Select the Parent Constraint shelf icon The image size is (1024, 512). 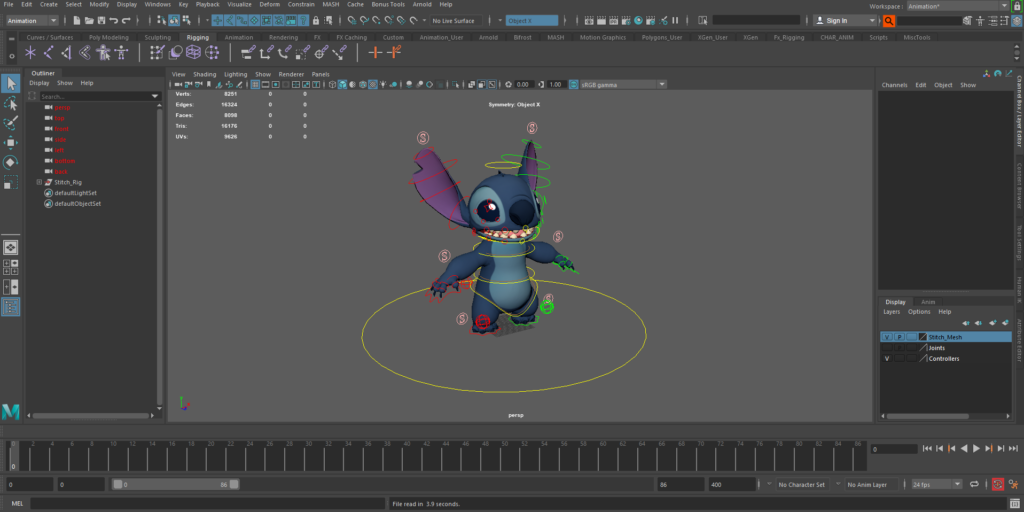coord(248,52)
